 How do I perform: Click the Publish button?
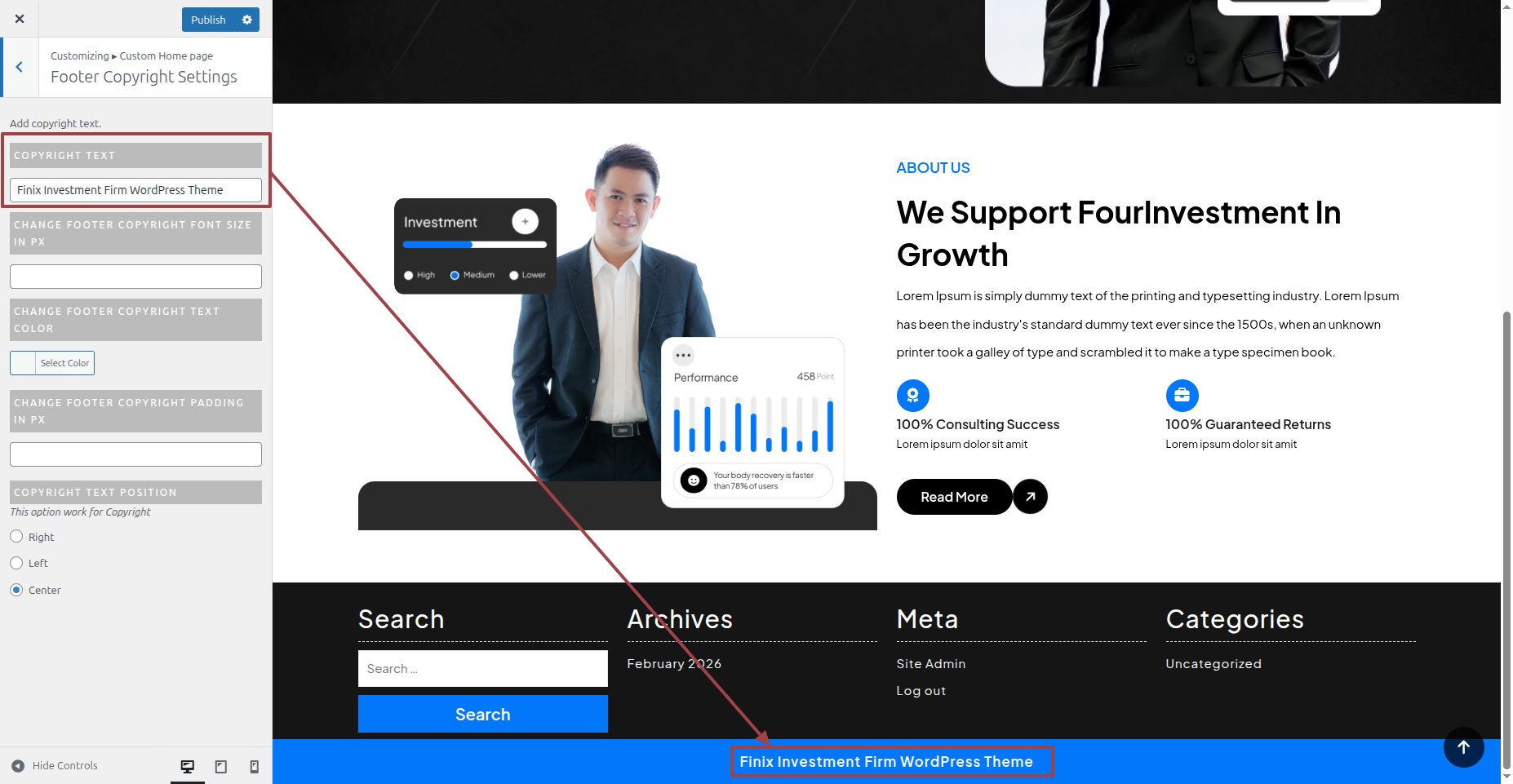[208, 20]
